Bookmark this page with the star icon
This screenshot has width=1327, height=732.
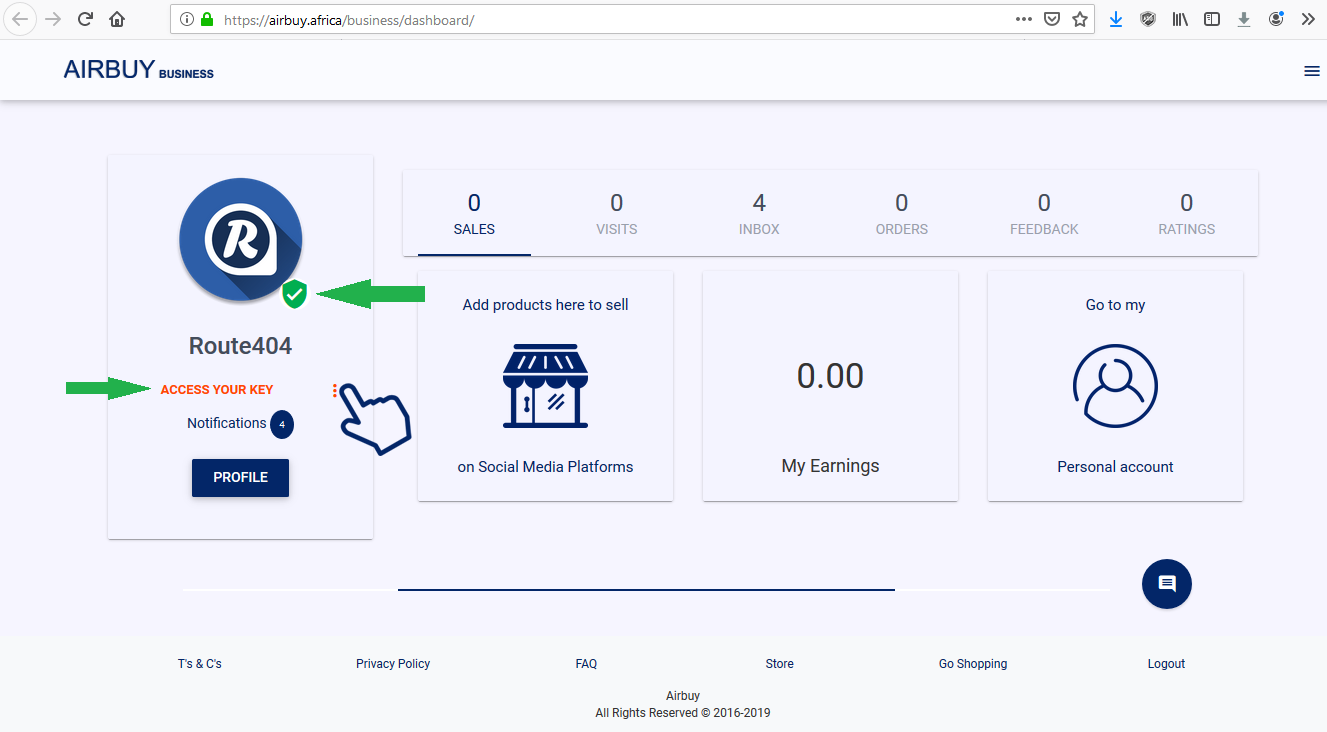(1080, 19)
